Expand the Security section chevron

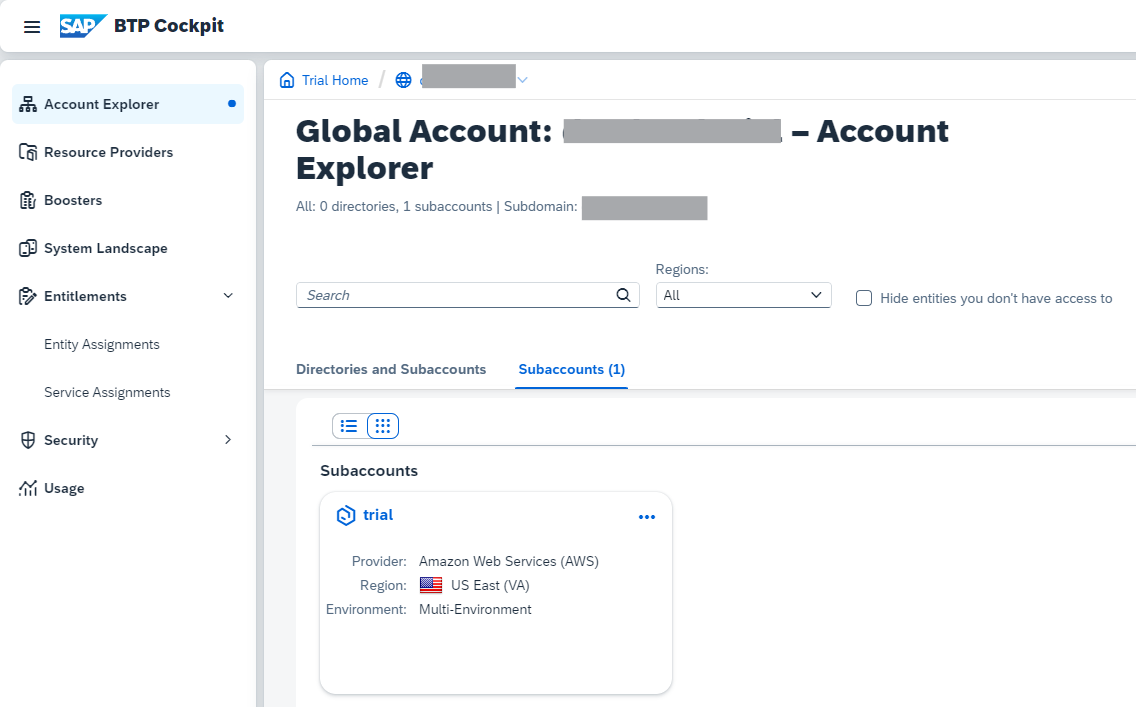pos(228,440)
